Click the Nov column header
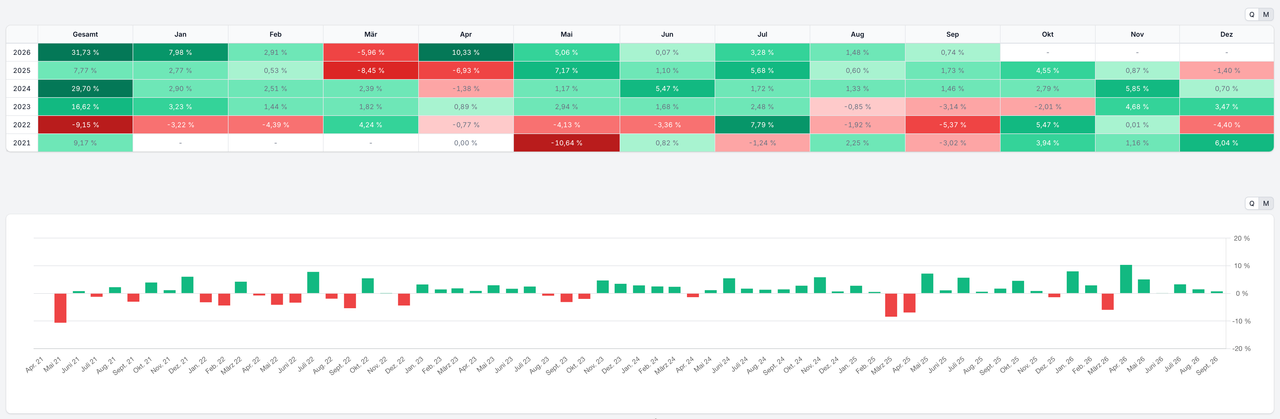The image size is (1280, 419). 1137,34
